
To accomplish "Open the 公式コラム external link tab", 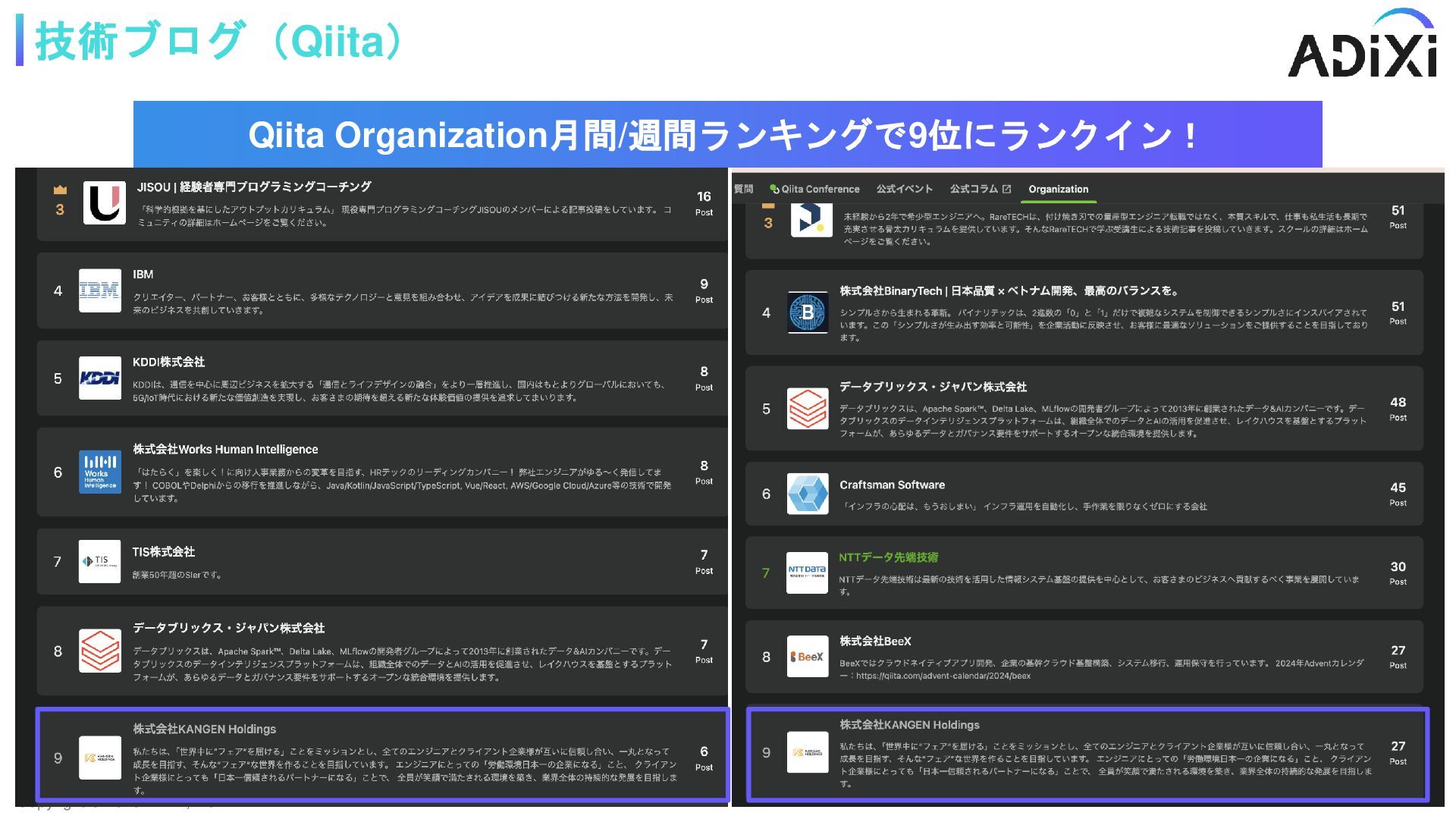I will pos(980,190).
